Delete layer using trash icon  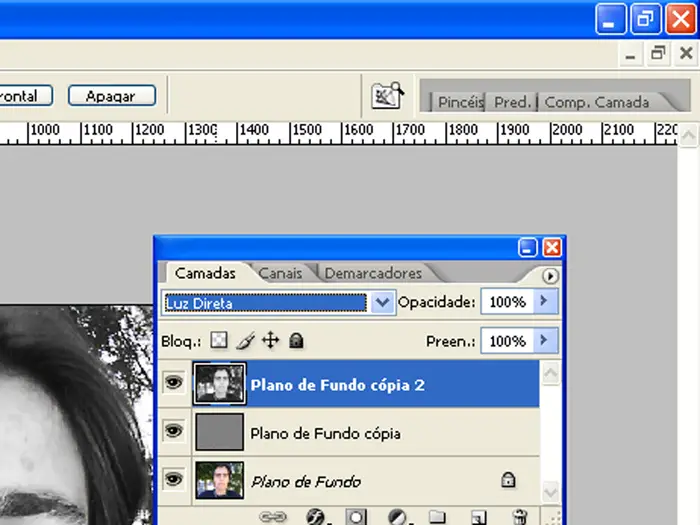[519, 517]
